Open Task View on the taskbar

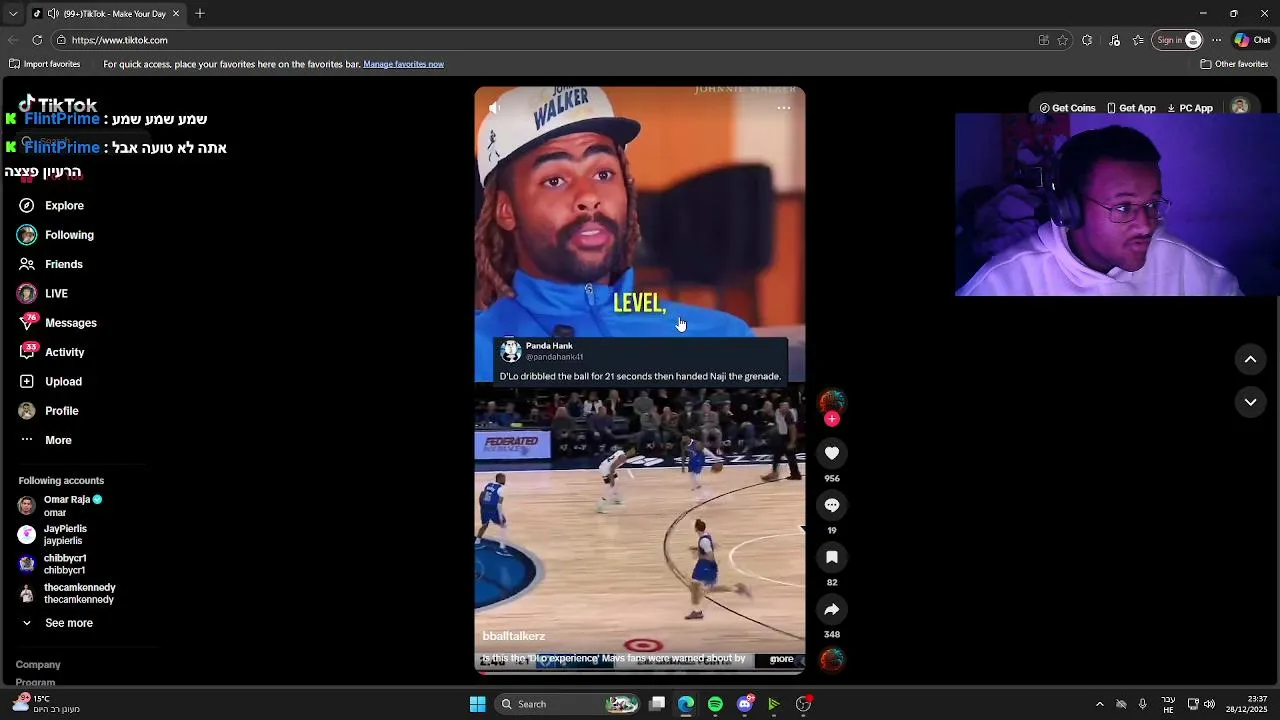(657, 704)
